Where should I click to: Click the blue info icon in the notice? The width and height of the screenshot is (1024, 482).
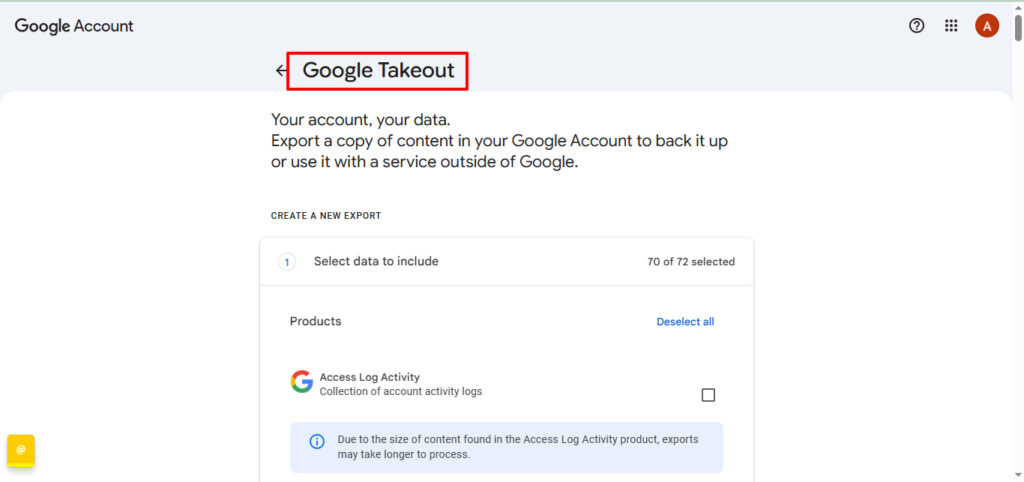coord(316,441)
